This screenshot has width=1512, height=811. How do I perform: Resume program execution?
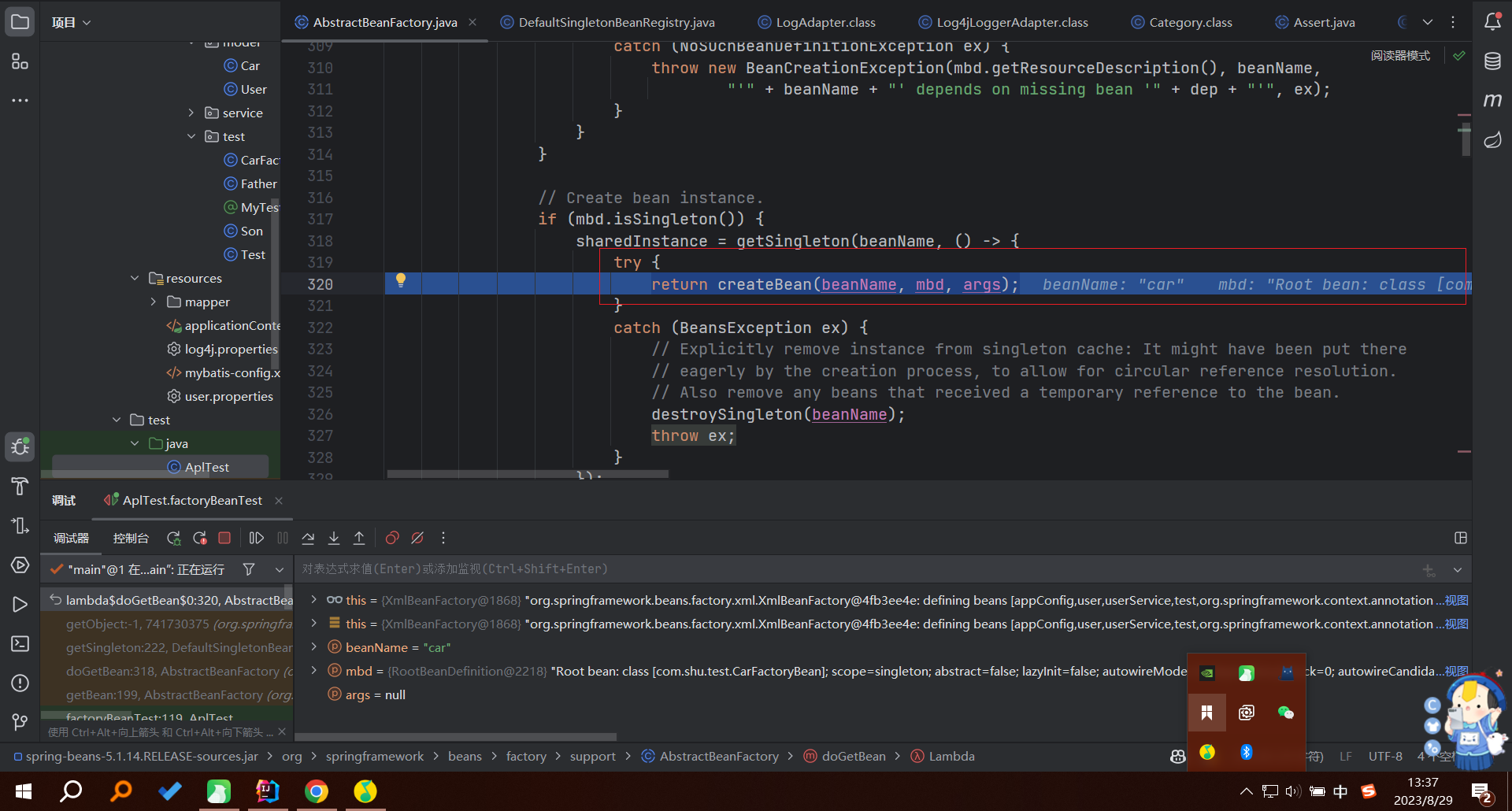click(256, 538)
